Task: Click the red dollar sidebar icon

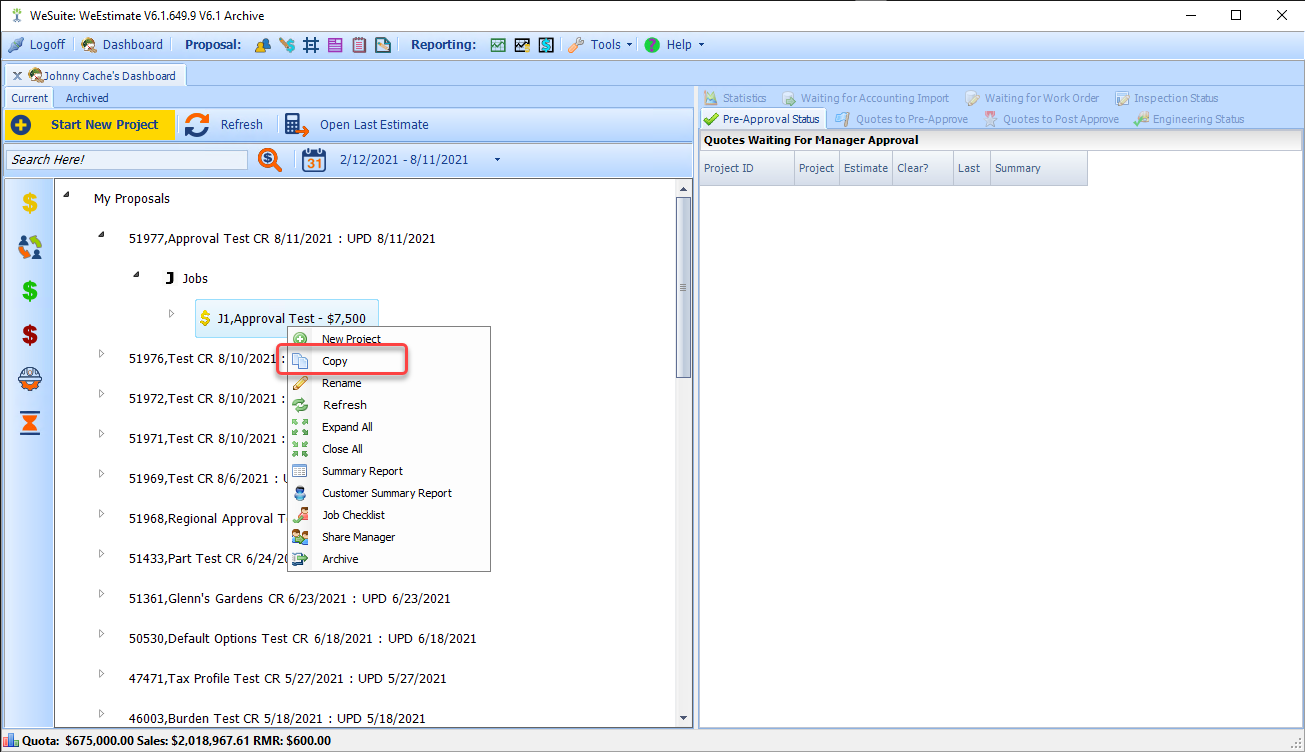Action: (30, 334)
